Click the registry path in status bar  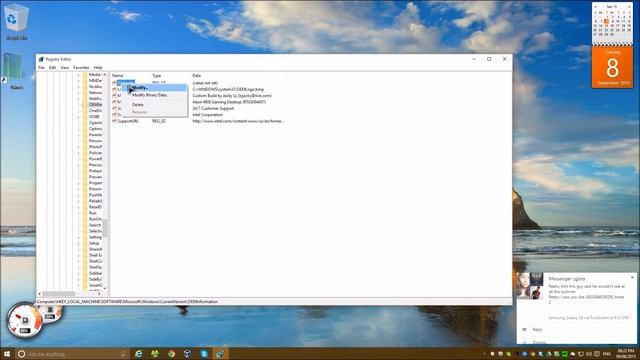point(127,302)
